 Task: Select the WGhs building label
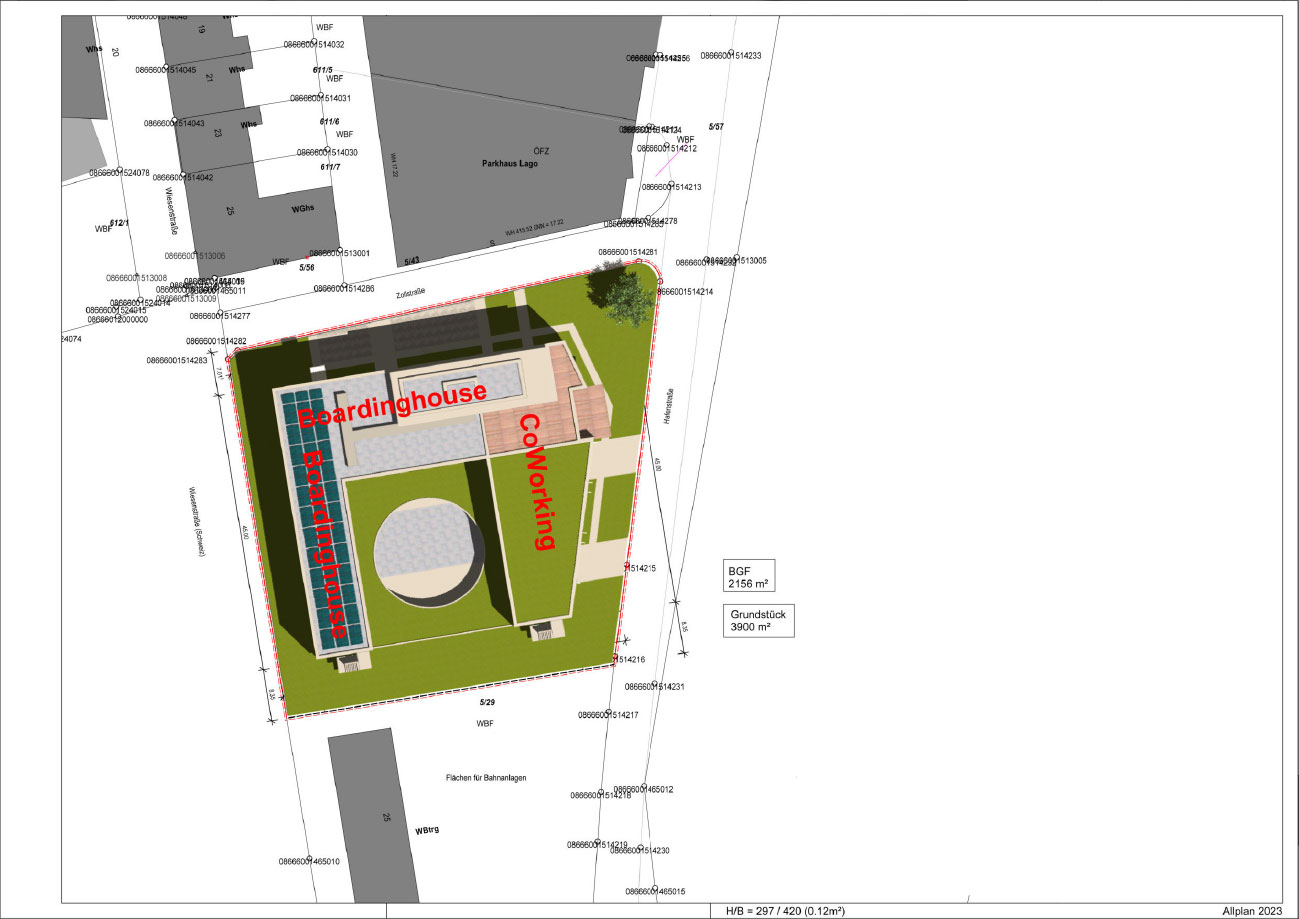303,209
